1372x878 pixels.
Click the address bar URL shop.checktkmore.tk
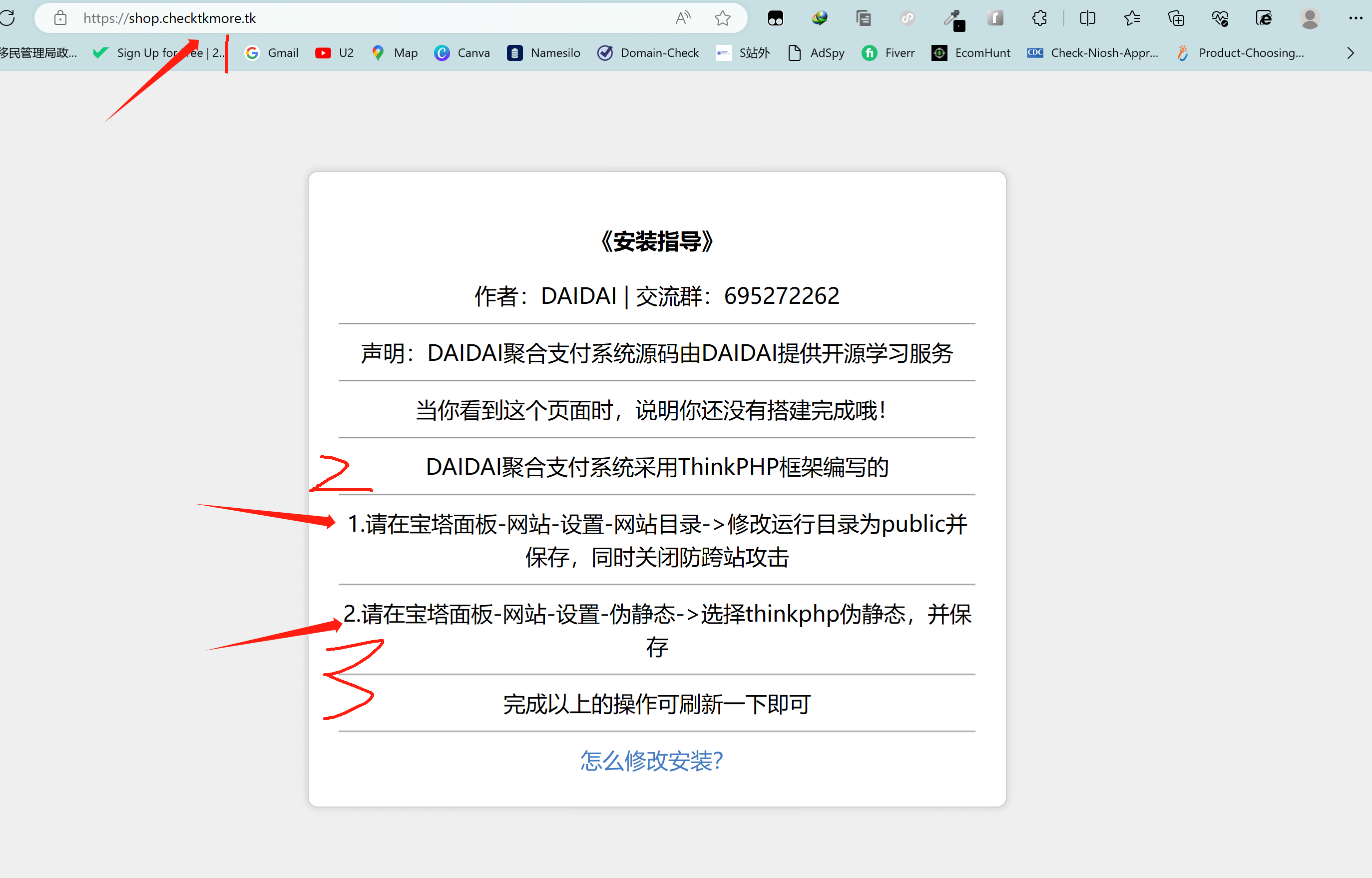(169, 18)
